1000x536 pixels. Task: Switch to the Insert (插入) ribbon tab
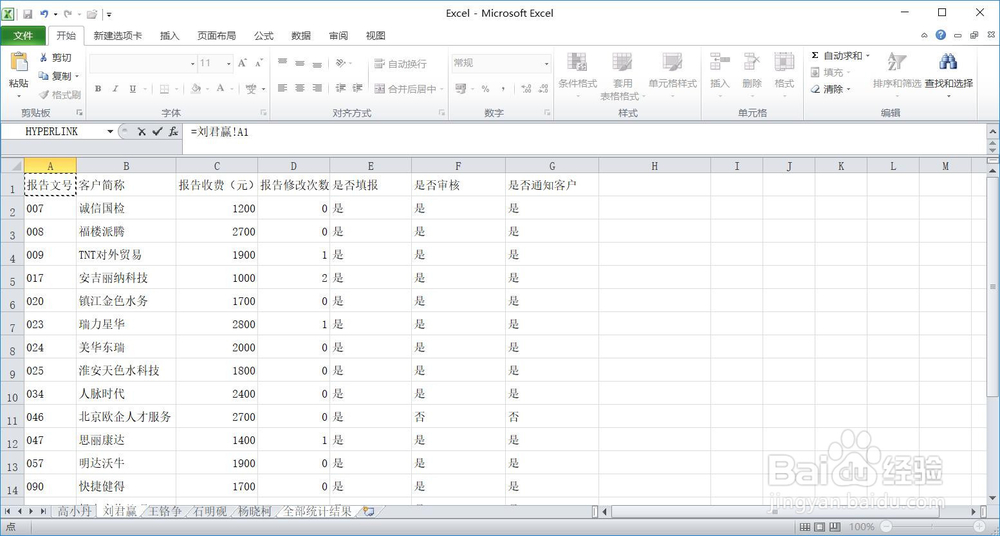[x=170, y=36]
